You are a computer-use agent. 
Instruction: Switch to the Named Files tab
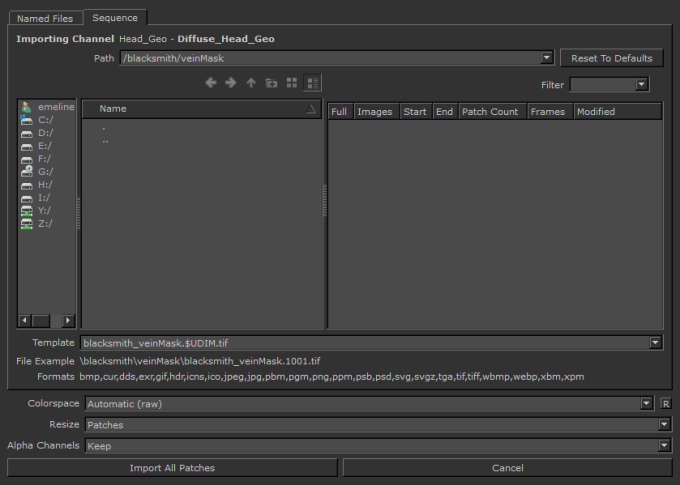[45, 18]
